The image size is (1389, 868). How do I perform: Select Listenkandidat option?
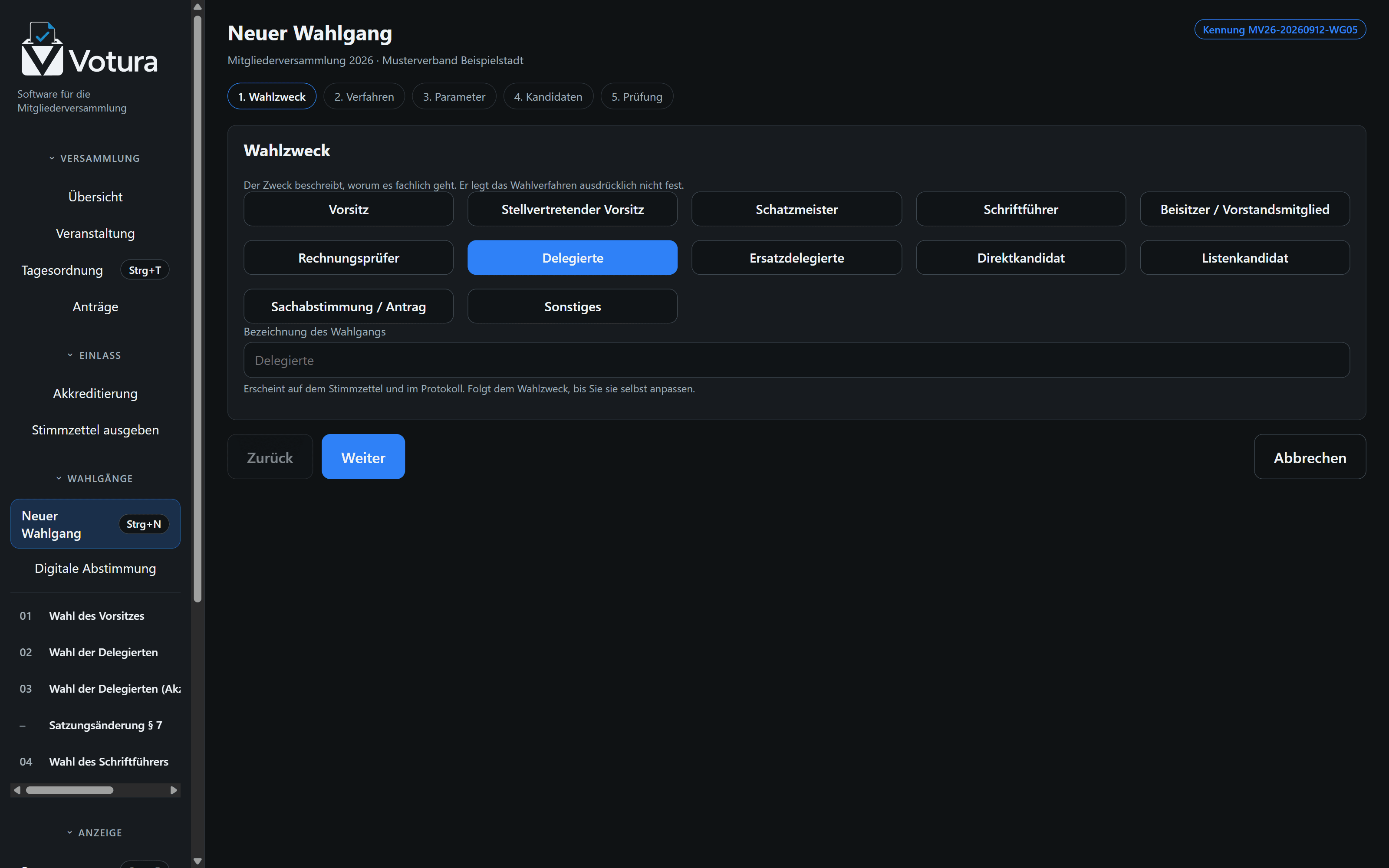coord(1244,258)
